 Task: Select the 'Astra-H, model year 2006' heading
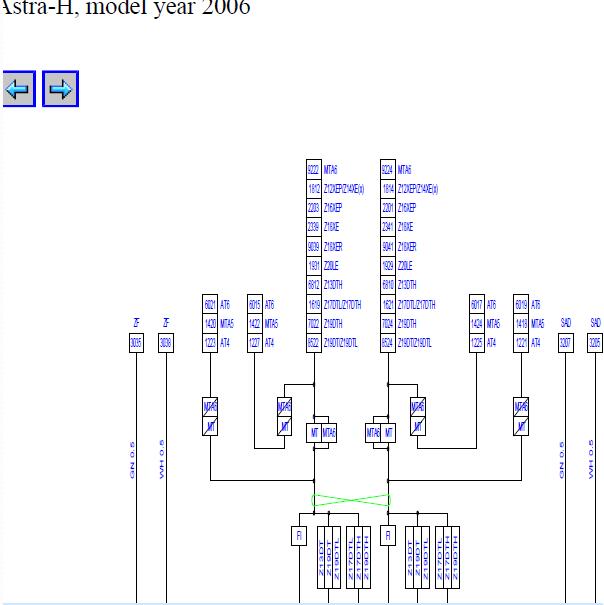125,7
